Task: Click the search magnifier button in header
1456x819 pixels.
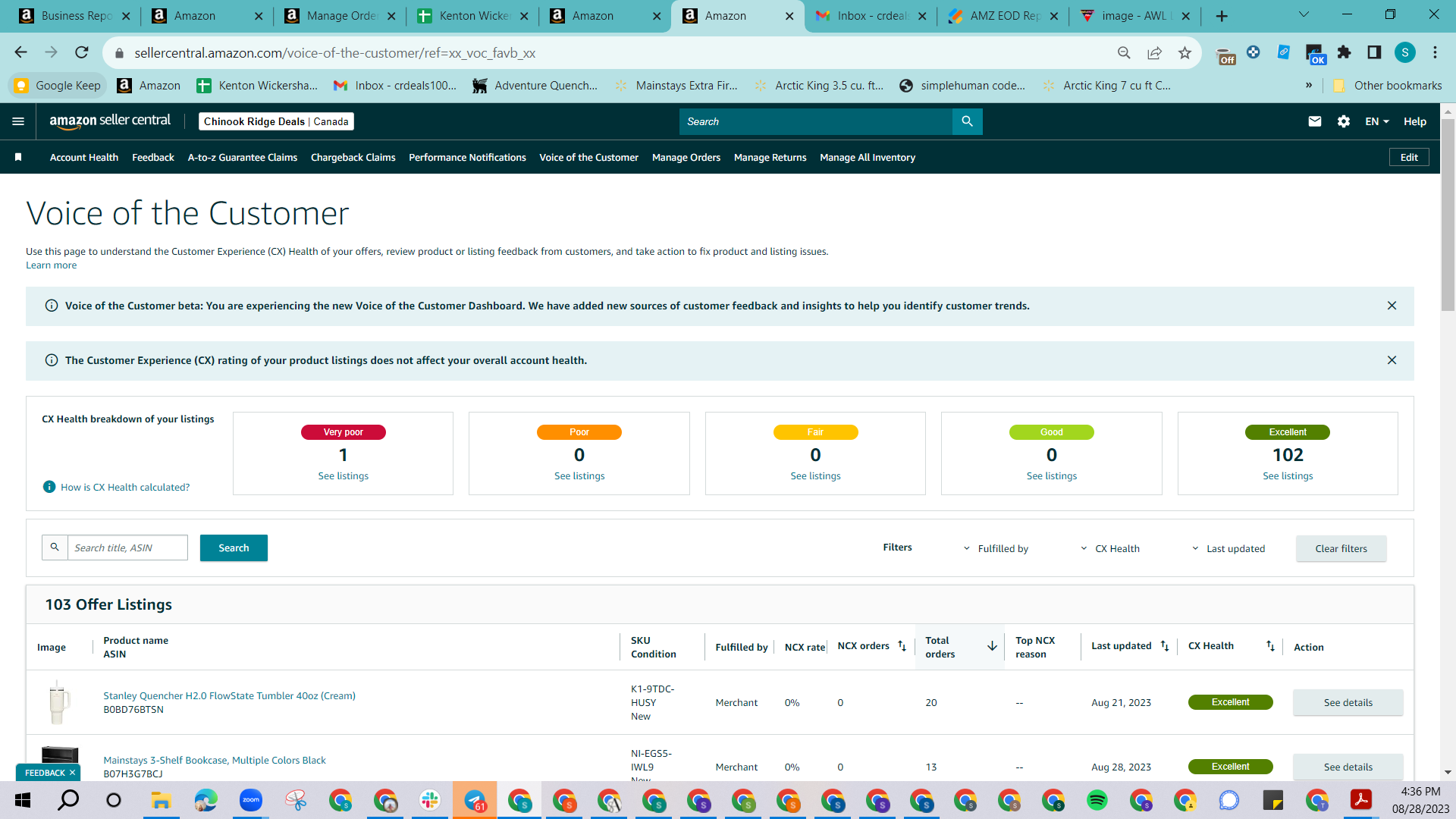Action: pos(967,121)
